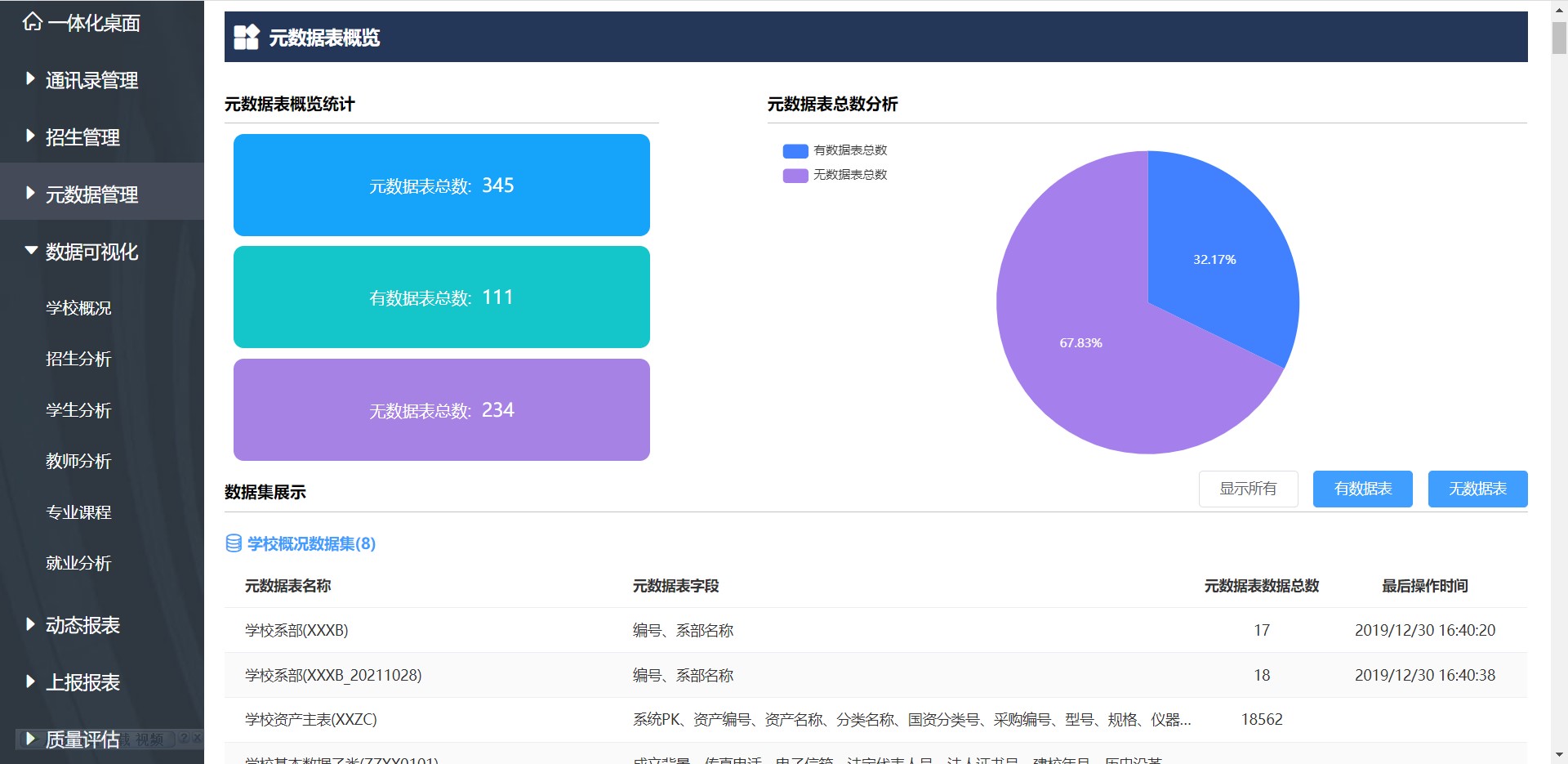
Task: Click the 无数据表总数 234 card
Action: [441, 409]
